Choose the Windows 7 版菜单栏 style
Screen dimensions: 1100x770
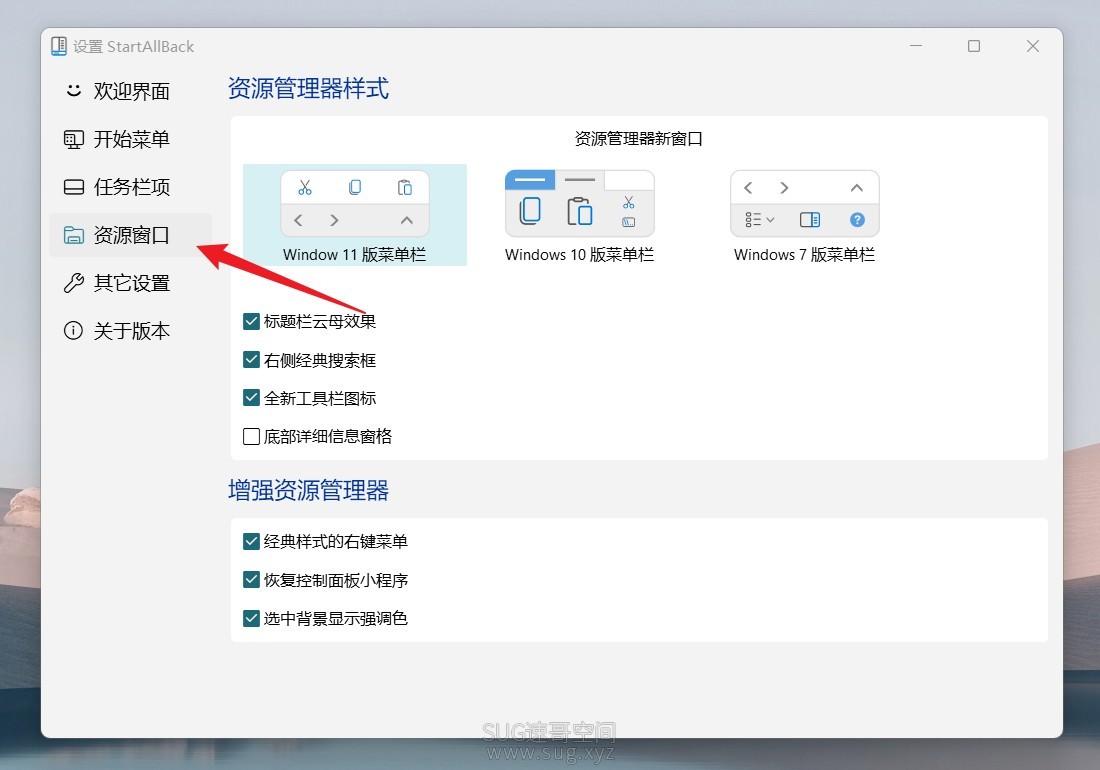tap(805, 215)
